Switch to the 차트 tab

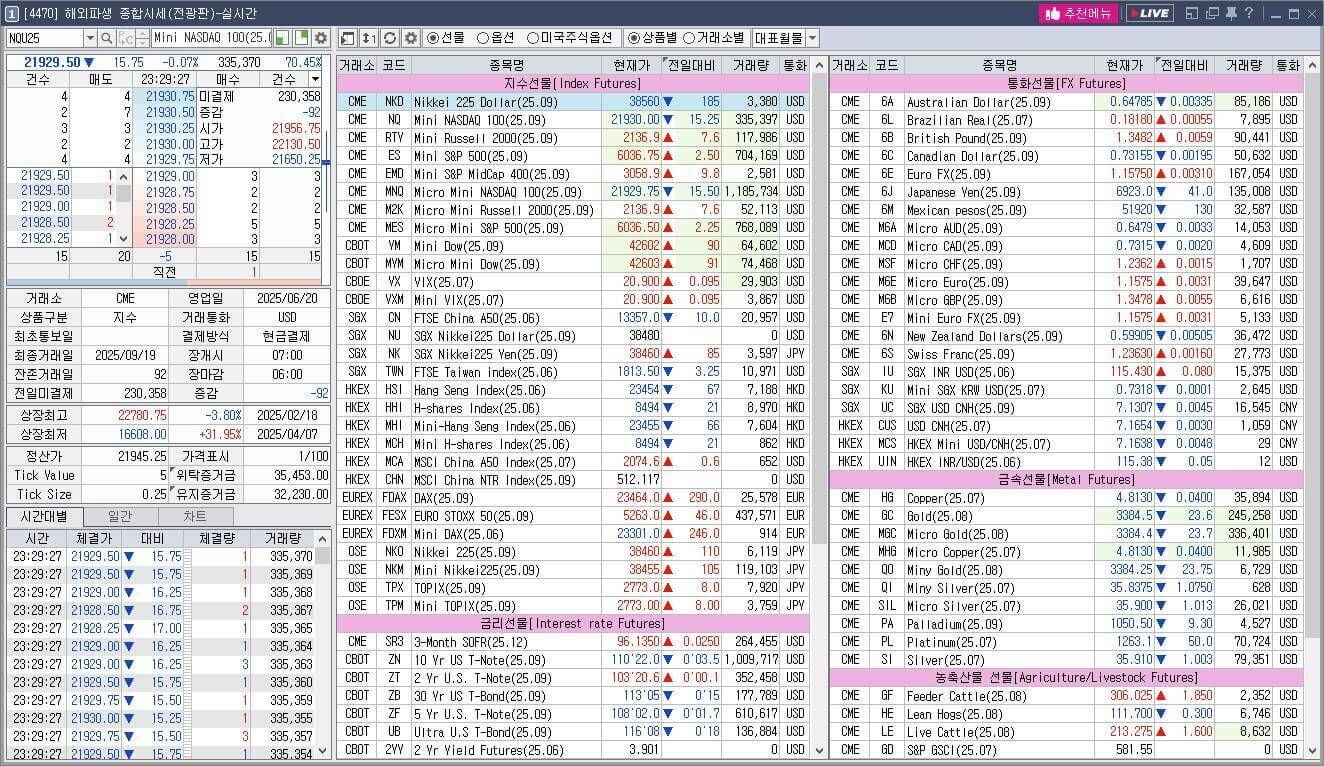tap(196, 516)
